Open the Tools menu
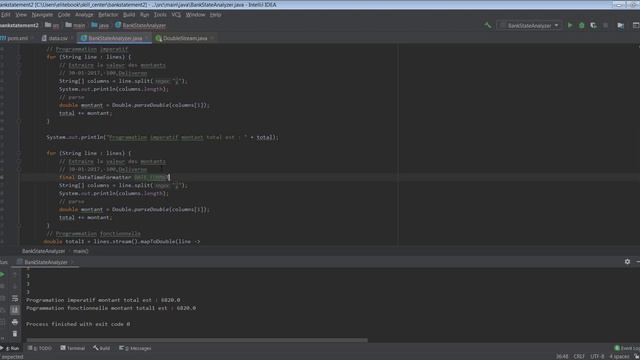 coord(160,15)
